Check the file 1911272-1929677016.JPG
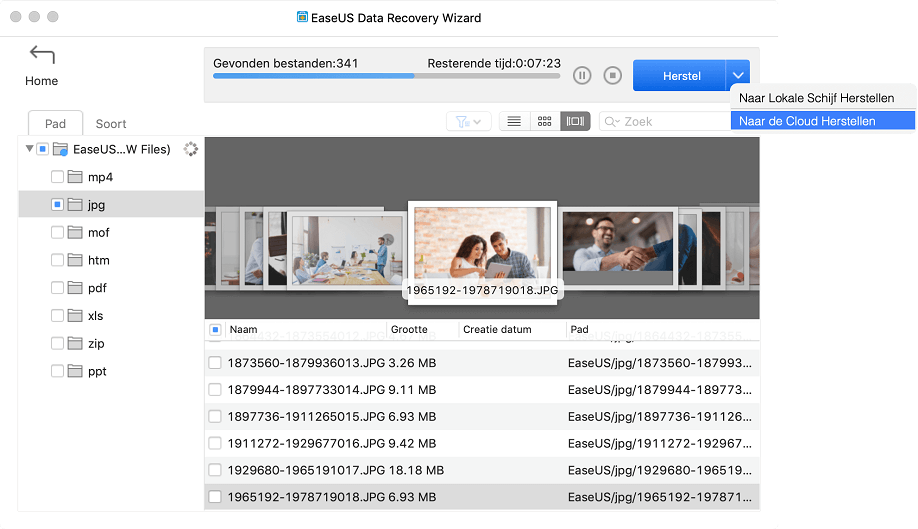Screen dimensions: 918x529 pyautogui.click(x=215, y=443)
